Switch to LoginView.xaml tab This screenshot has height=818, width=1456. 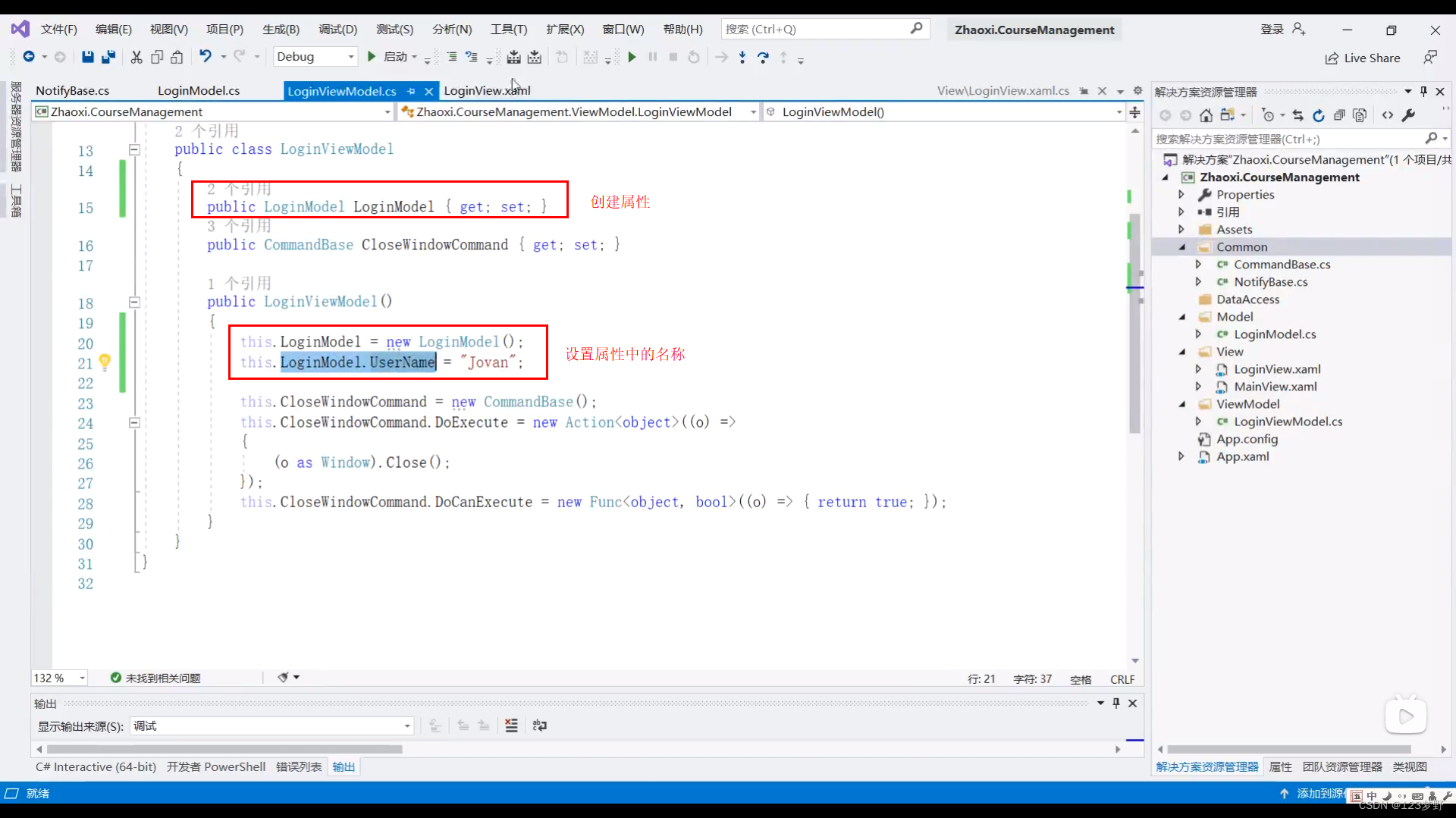pyautogui.click(x=487, y=91)
